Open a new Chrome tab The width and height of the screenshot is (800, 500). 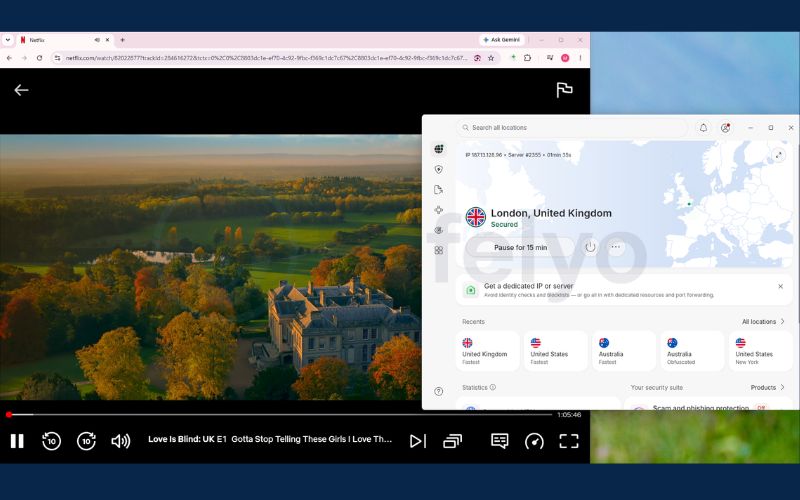pos(122,40)
